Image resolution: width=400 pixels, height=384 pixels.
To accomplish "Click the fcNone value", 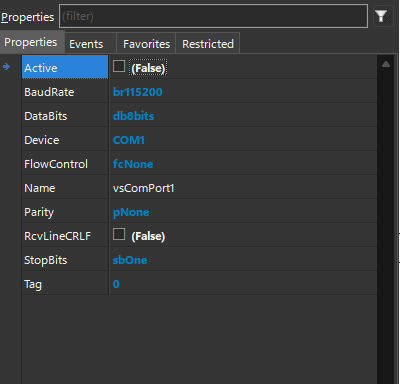I will pyautogui.click(x=133, y=164).
